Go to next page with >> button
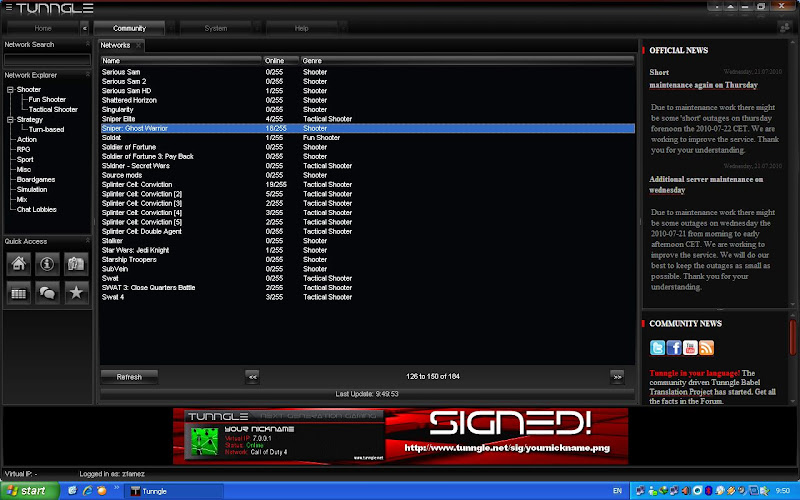Screen dimensions: 800x500 pyautogui.click(x=617, y=377)
